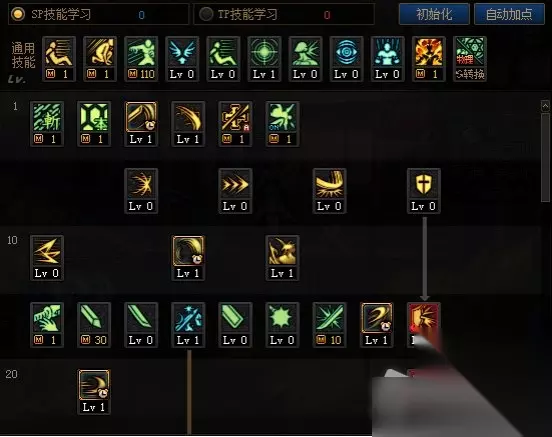Click the scrollbar up arrow
The image size is (552, 437).
click(x=545, y=105)
